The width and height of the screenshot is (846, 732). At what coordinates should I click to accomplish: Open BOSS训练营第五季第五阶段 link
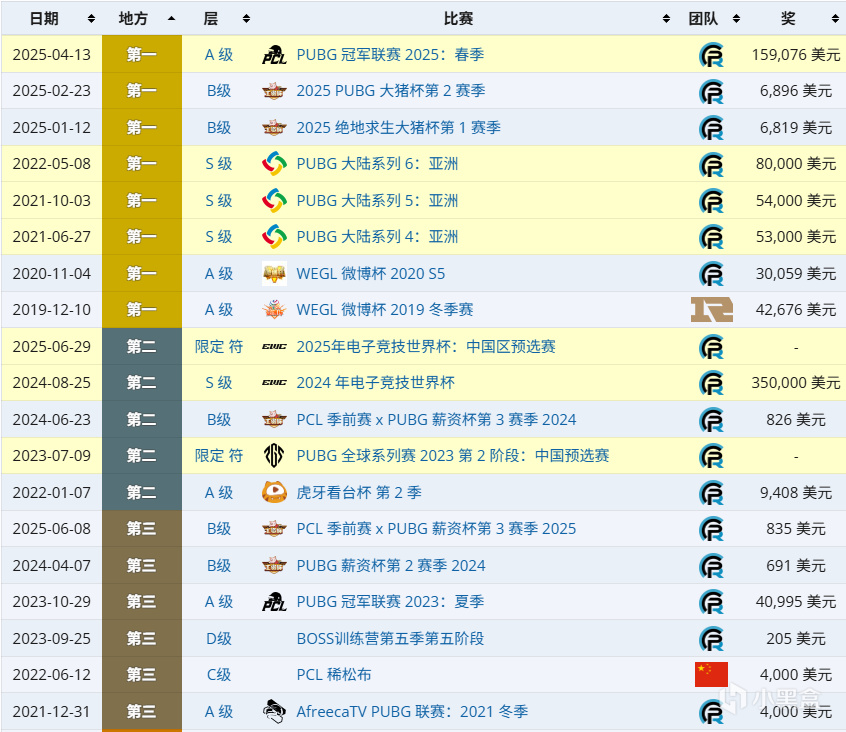coord(390,638)
